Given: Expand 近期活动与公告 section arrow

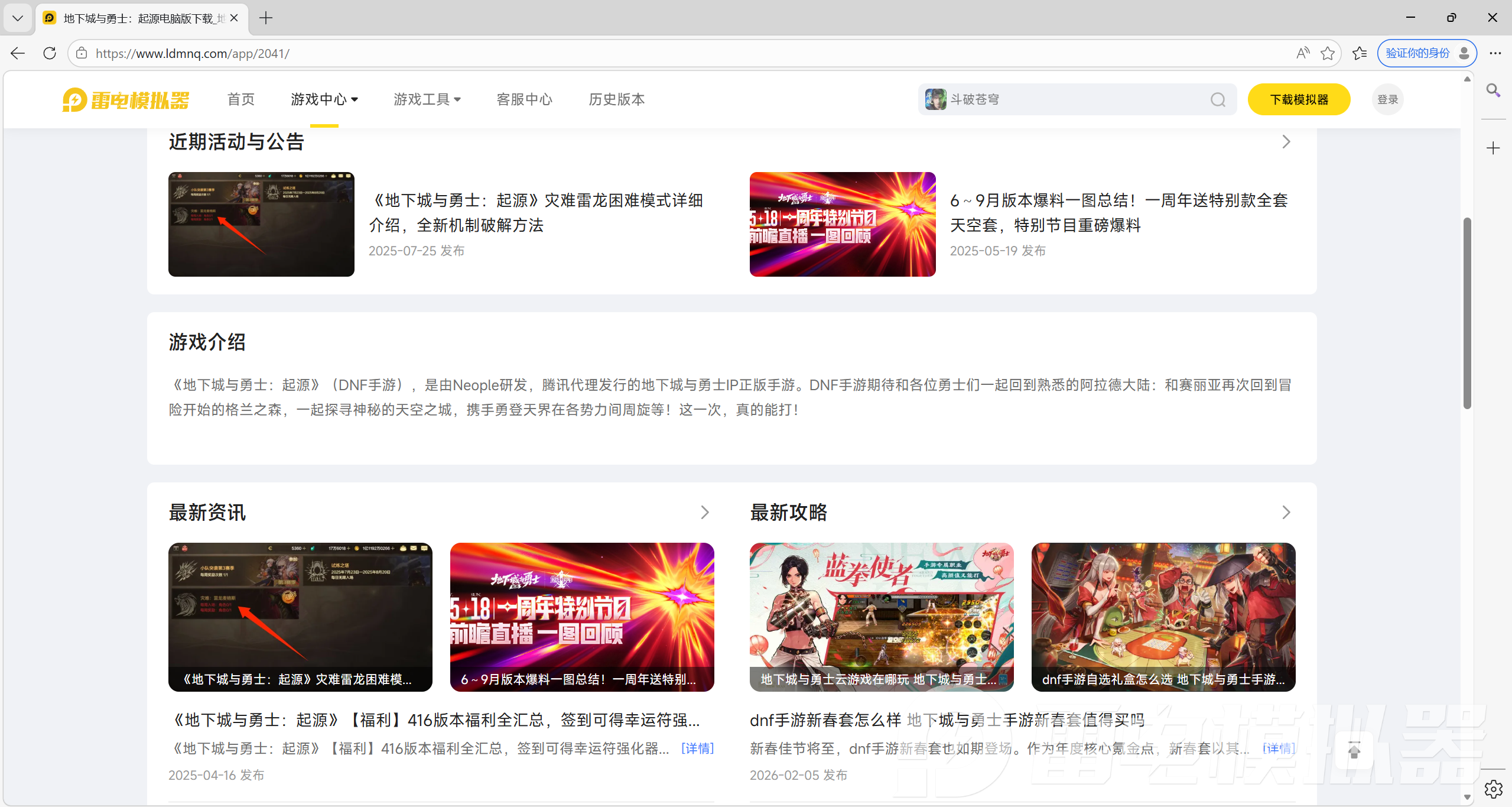Looking at the screenshot, I should tap(1286, 142).
